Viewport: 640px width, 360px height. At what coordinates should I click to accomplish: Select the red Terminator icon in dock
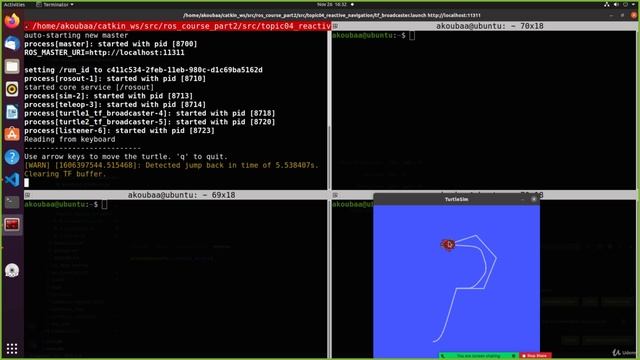click(x=12, y=224)
